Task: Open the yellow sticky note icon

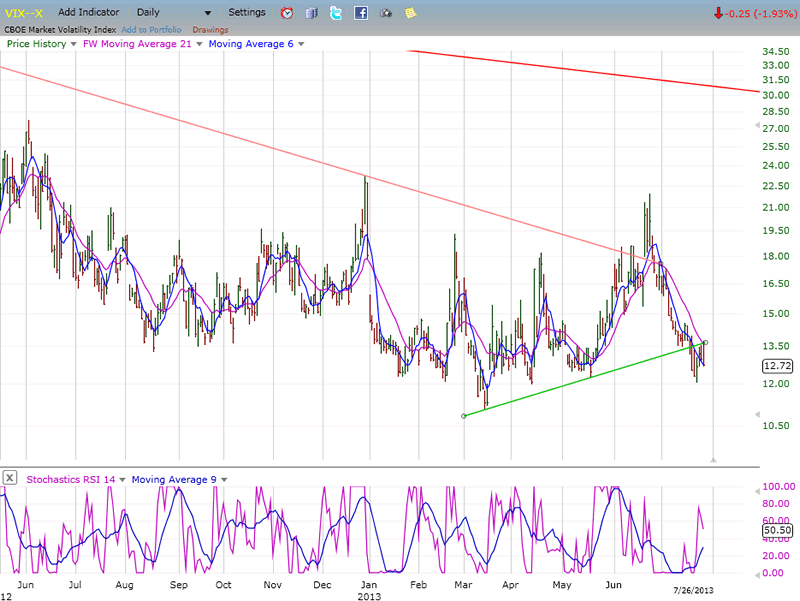Action: [410, 13]
